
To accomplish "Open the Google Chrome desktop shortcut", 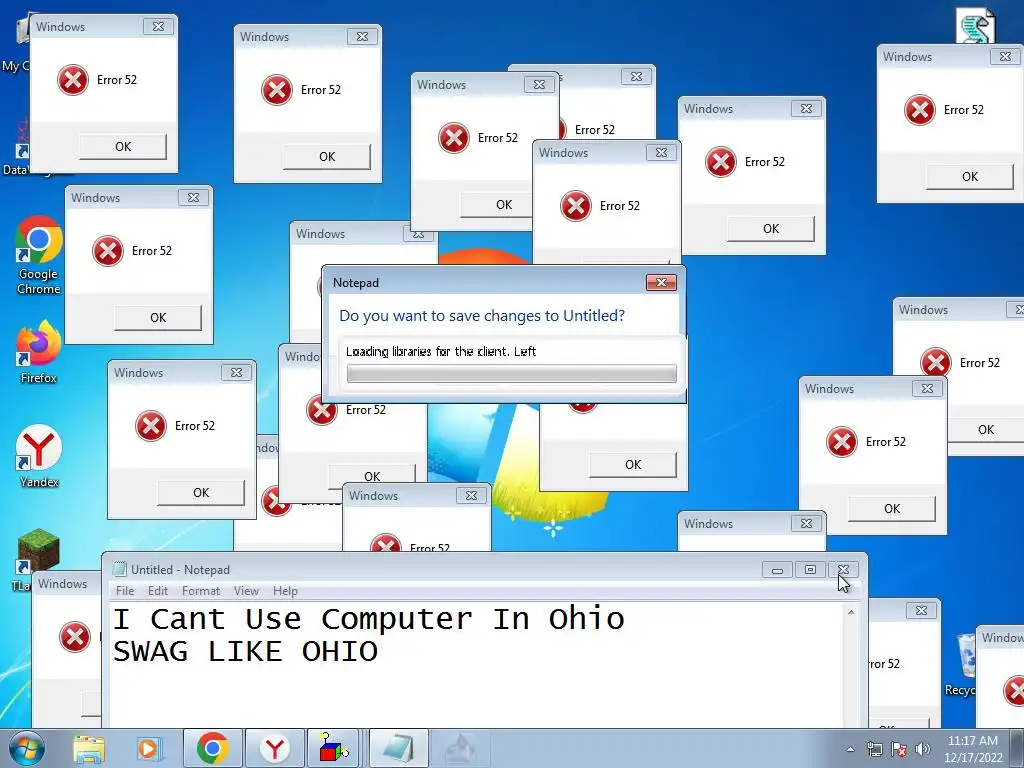I will point(39,255).
